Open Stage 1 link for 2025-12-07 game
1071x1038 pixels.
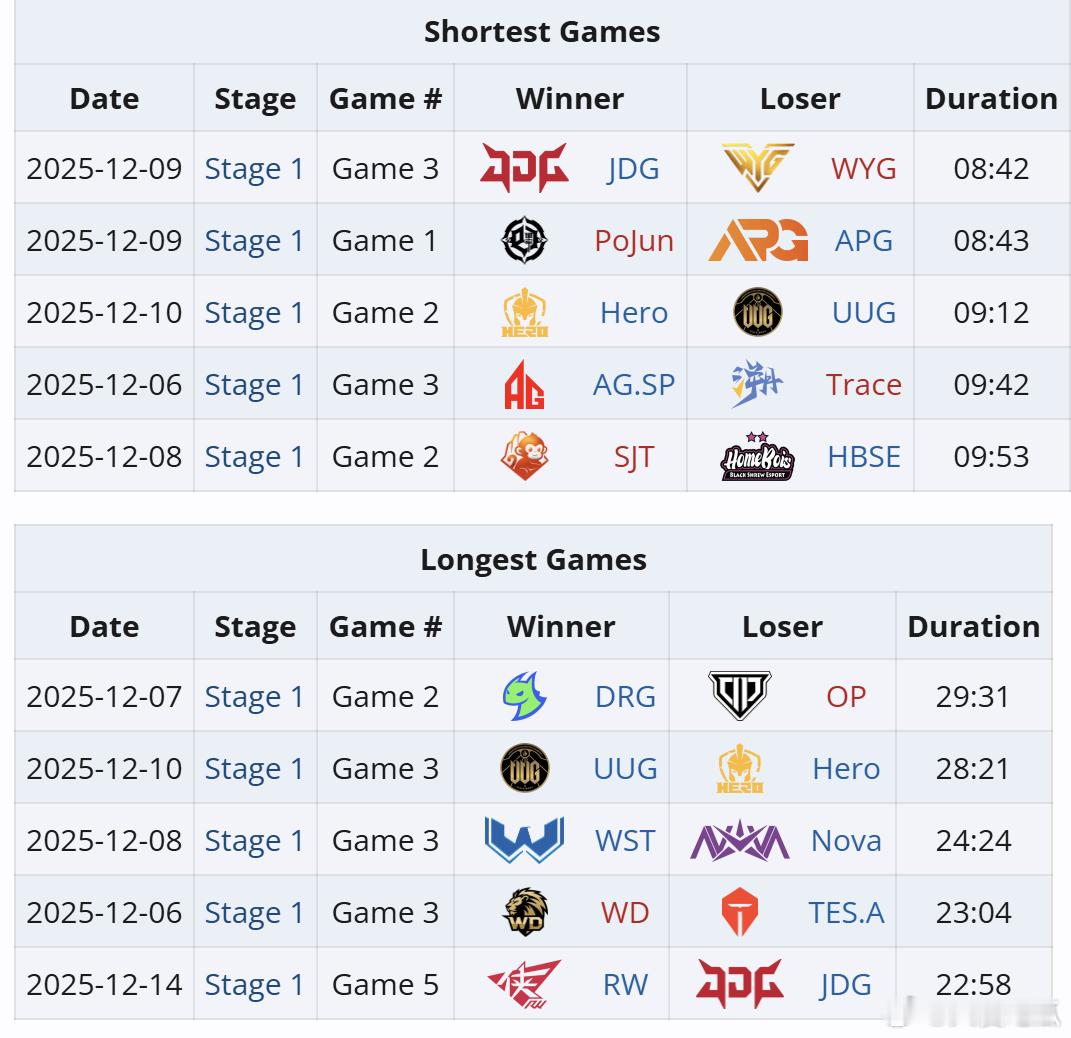pyautogui.click(x=254, y=697)
